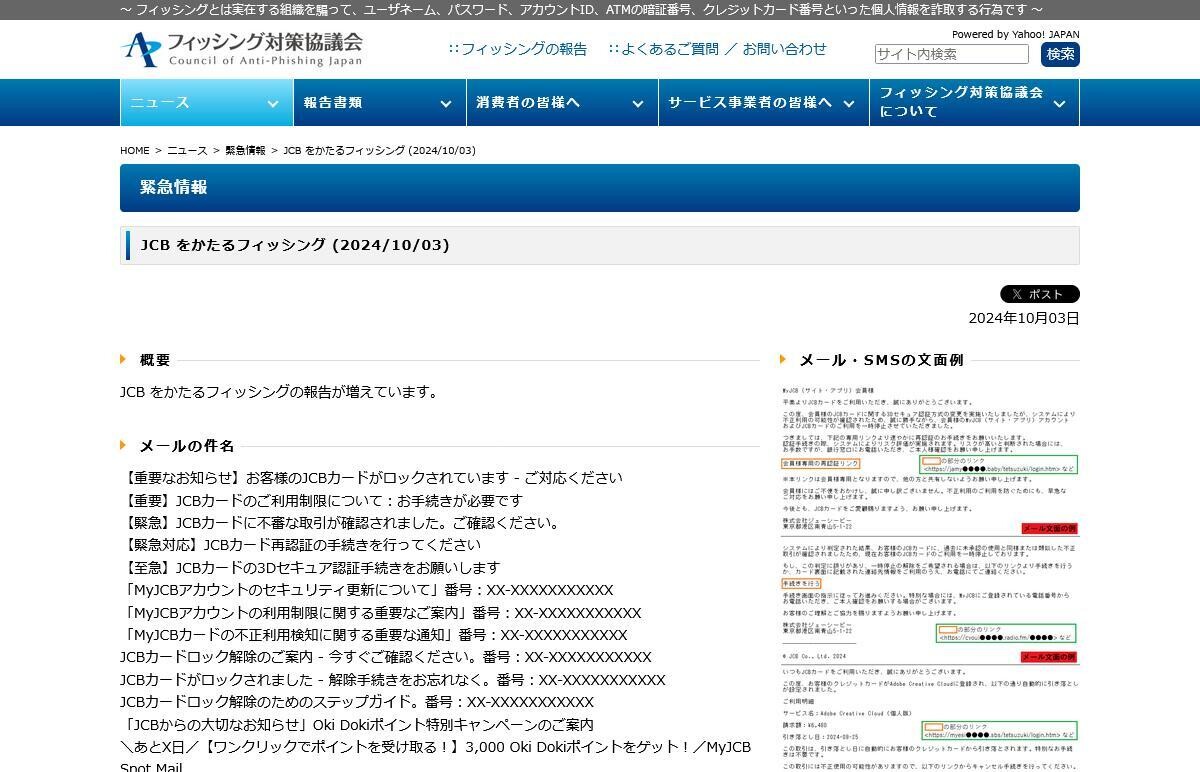Click the 検索 search button
The image size is (1200, 772).
(1060, 54)
